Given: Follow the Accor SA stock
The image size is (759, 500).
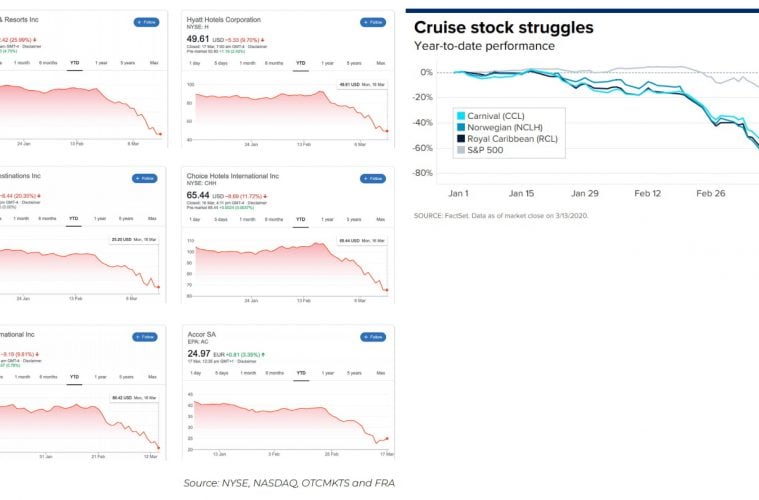Looking at the screenshot, I should pyautogui.click(x=373, y=337).
